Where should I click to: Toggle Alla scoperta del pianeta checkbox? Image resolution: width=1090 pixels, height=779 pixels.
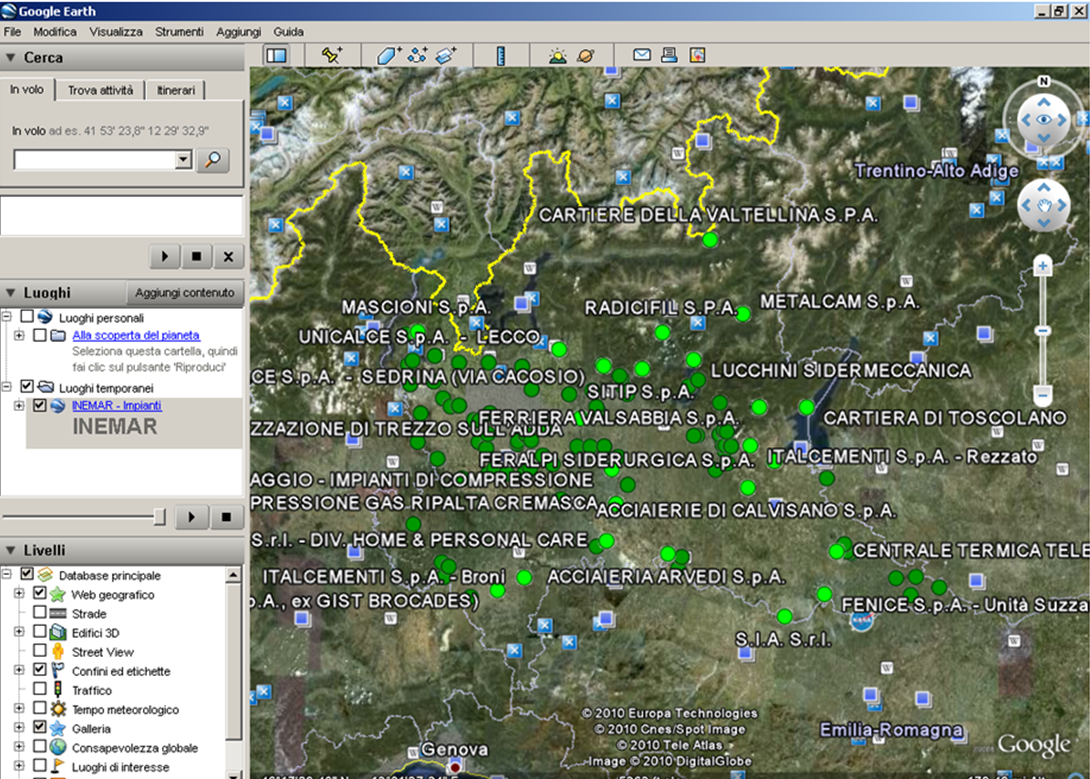click(x=40, y=335)
